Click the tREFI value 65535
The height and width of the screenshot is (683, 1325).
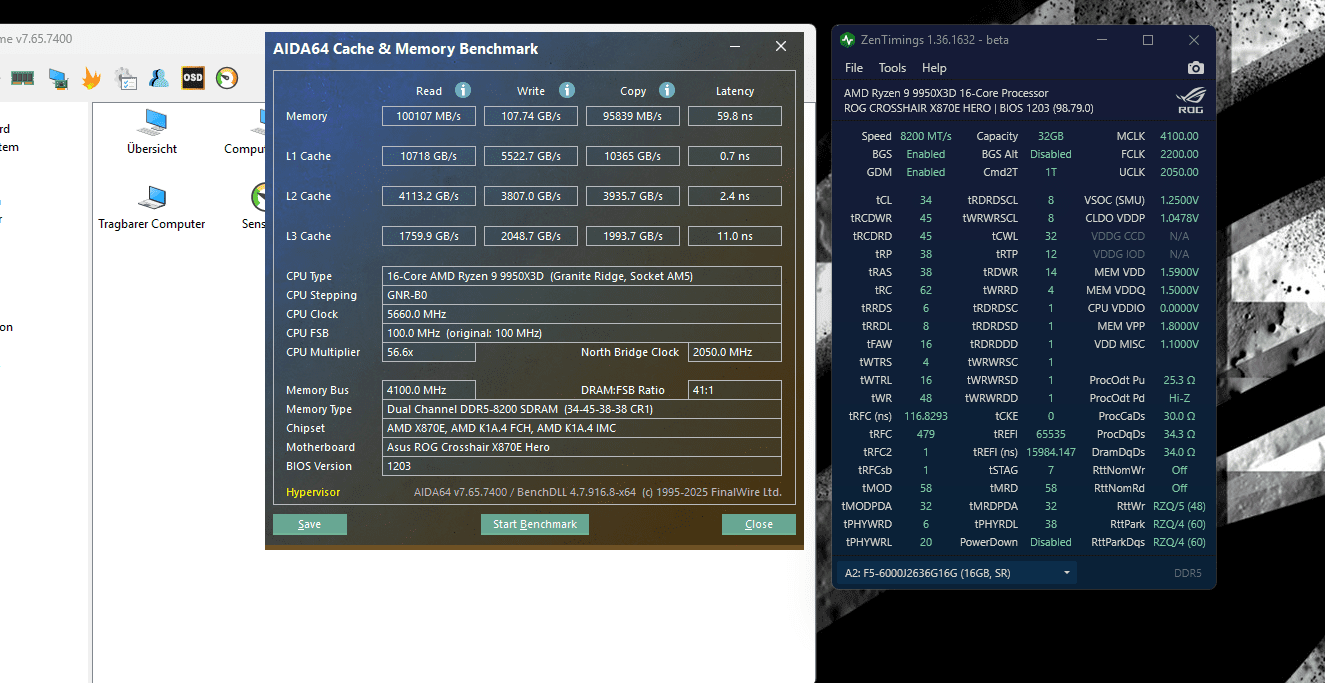pos(1051,434)
